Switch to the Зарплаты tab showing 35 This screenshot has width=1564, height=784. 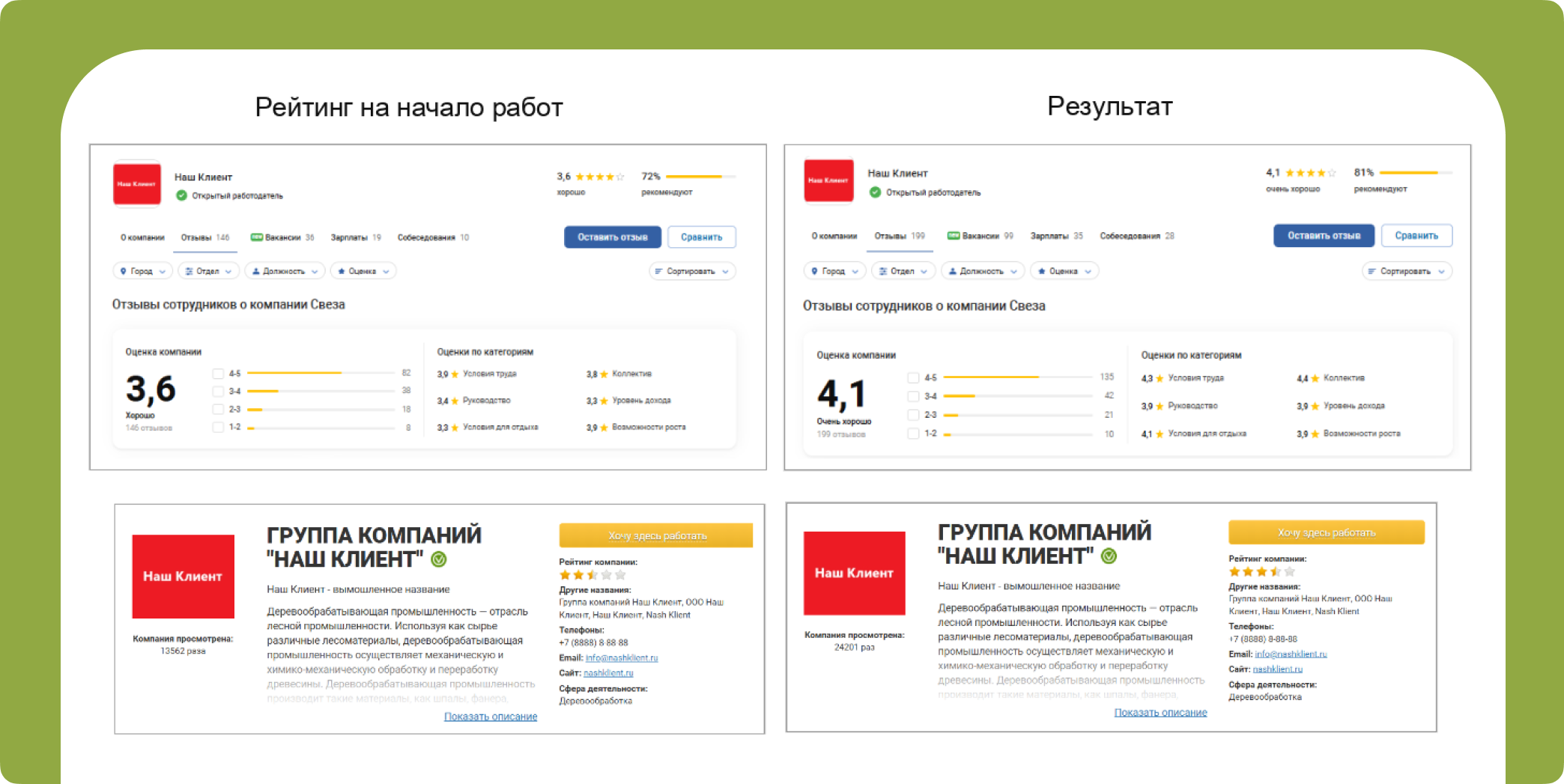1056,236
